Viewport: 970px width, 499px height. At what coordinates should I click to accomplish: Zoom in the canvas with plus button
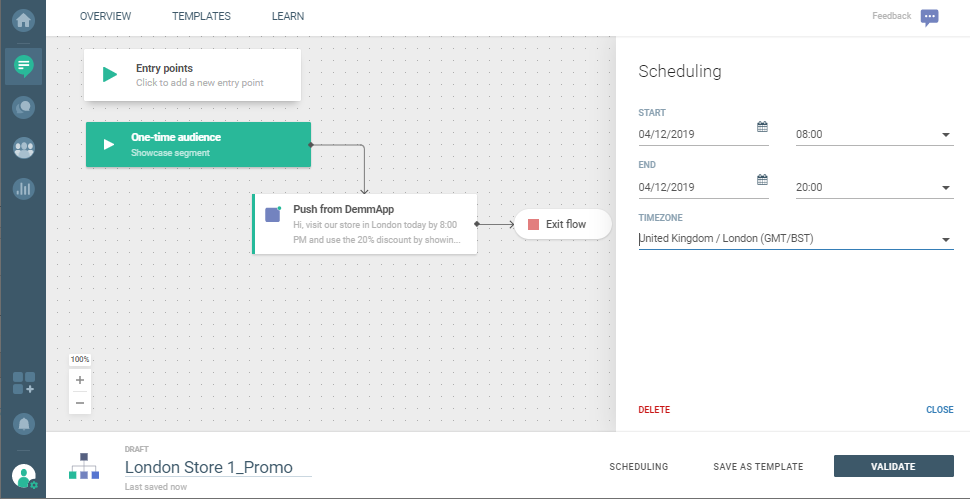tap(80, 380)
